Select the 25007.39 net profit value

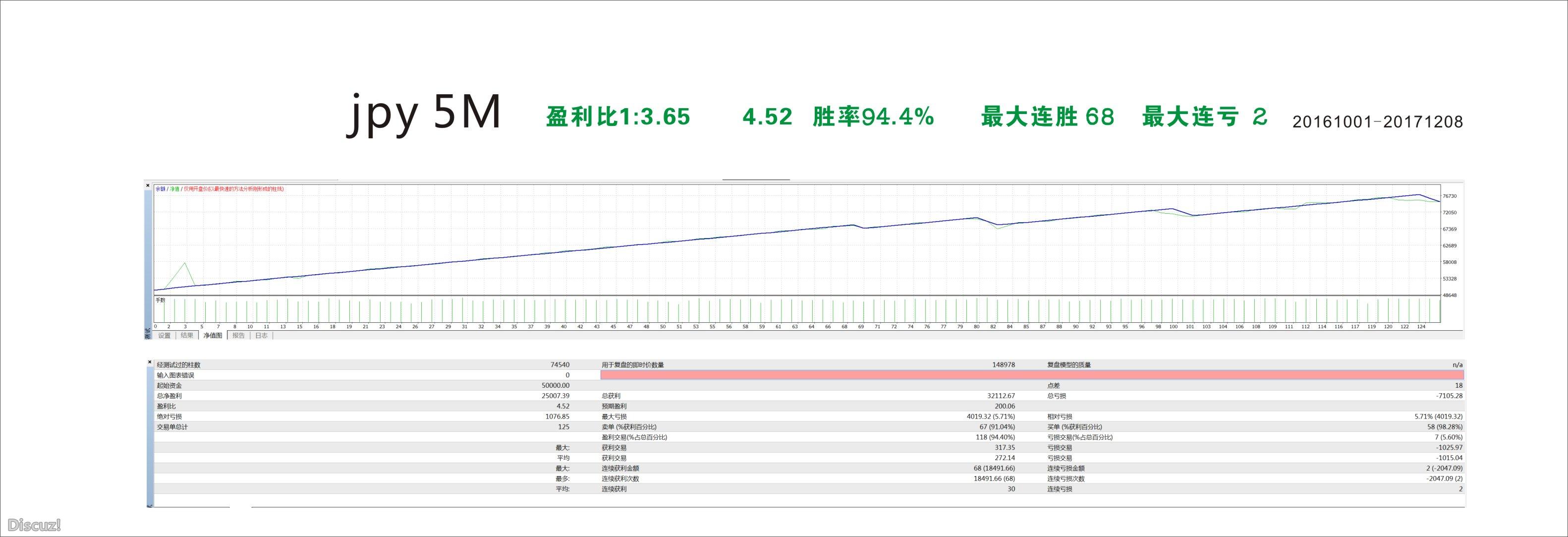click(x=556, y=396)
